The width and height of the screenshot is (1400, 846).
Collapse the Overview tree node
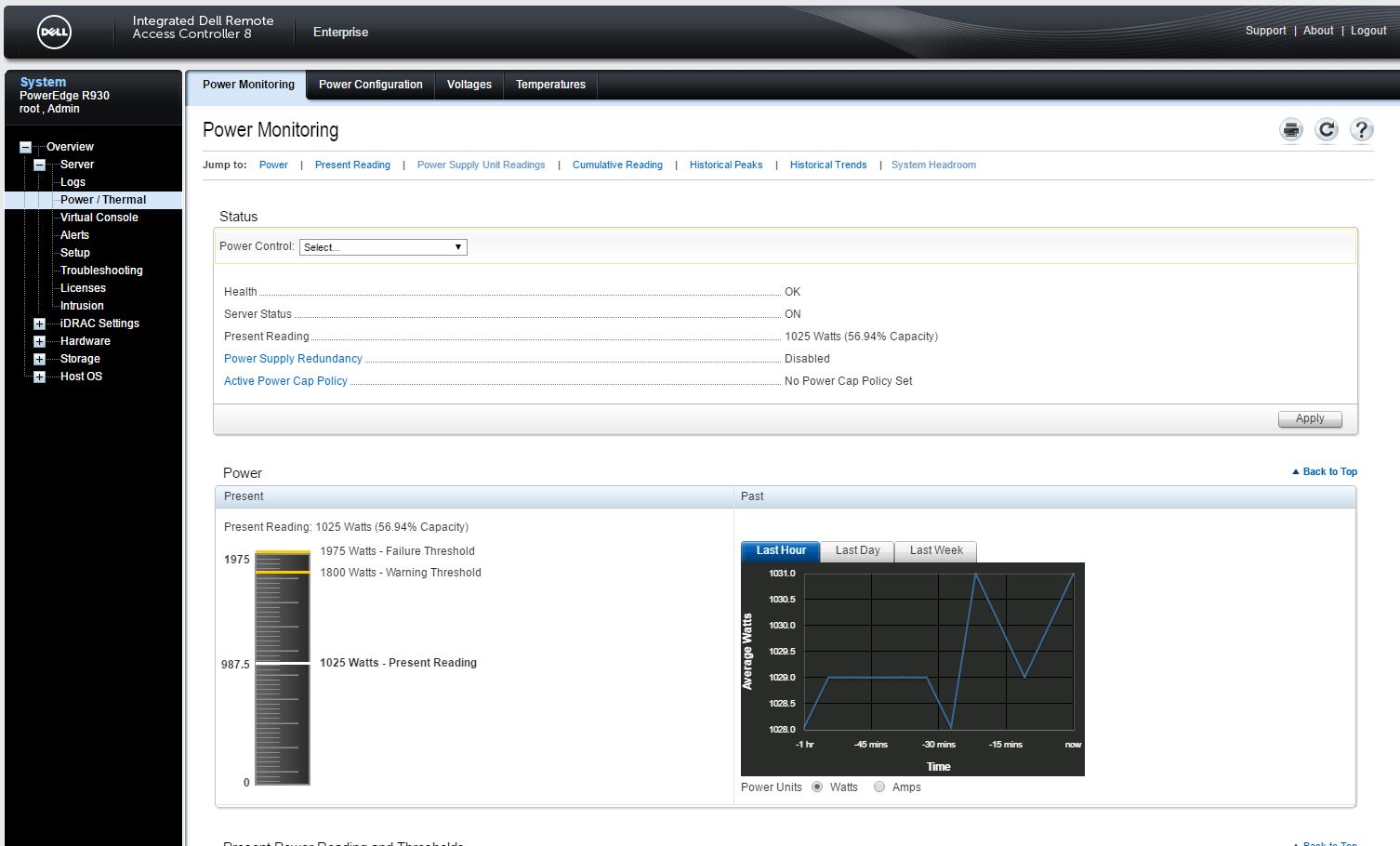(26, 147)
